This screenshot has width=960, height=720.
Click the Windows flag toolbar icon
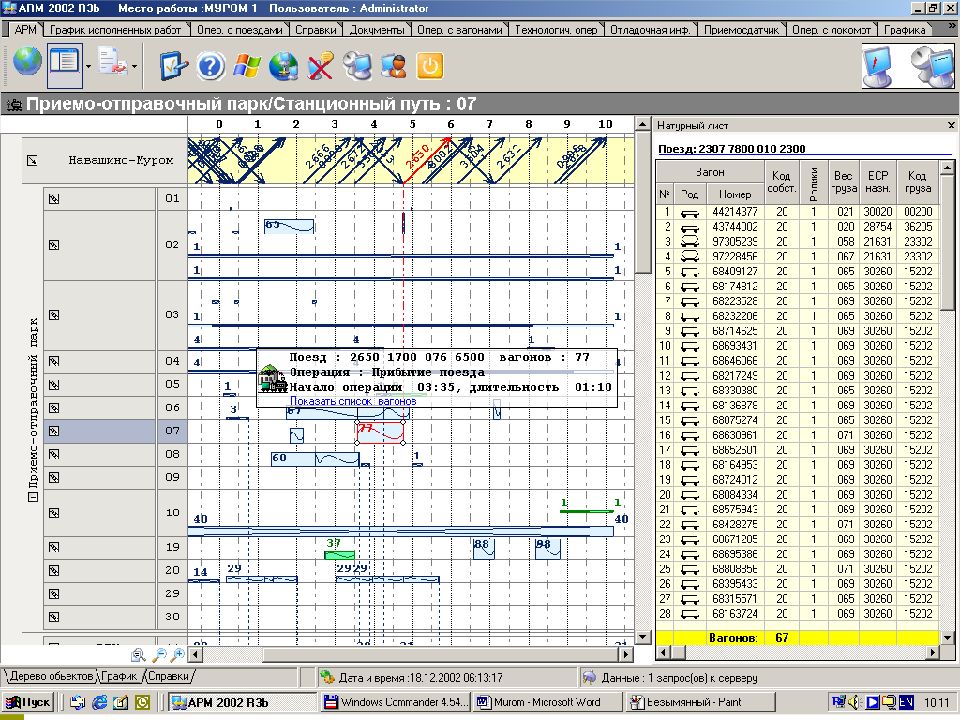pyautogui.click(x=246, y=66)
